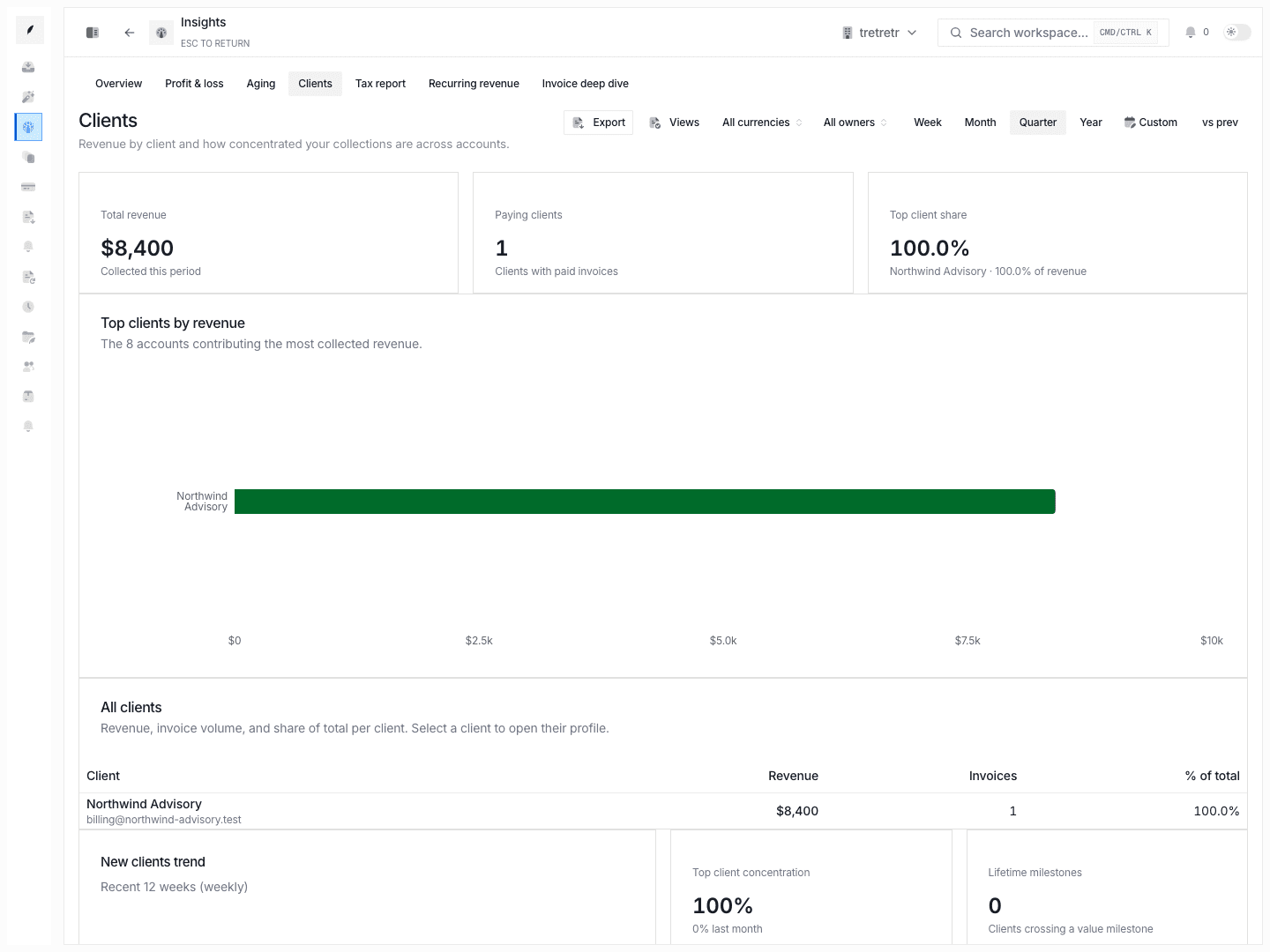The image size is (1270, 952).
Task: Click the Views icon
Action: (655, 123)
